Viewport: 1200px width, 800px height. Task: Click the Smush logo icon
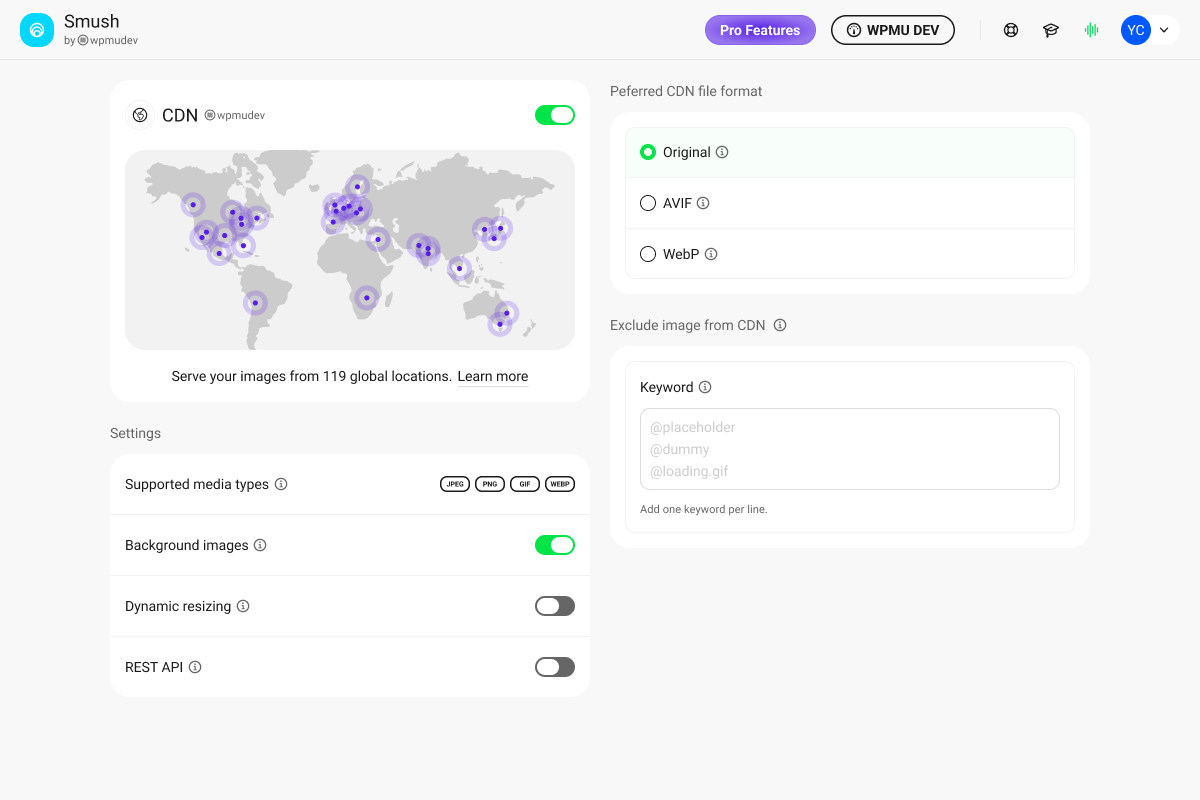(37, 30)
